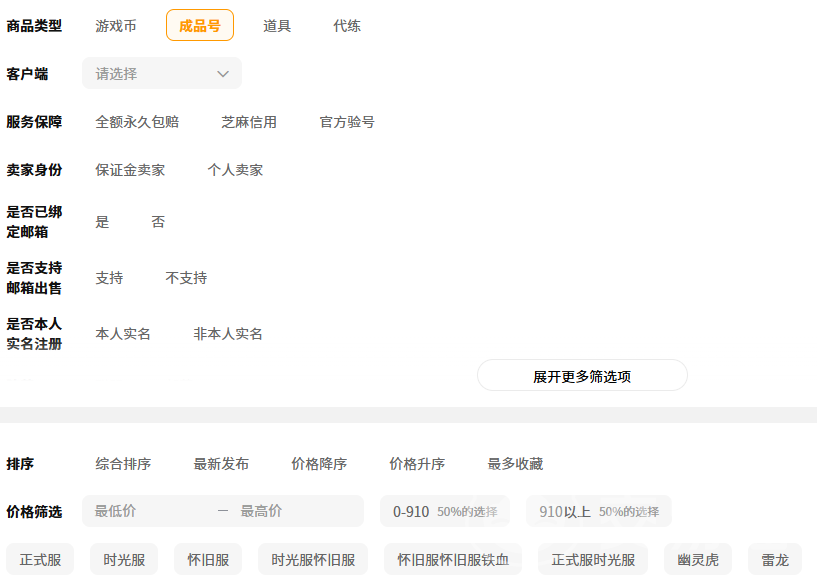Enable 全额永久包赔 service guarantee filter
This screenshot has height=587, width=817.
point(137,122)
